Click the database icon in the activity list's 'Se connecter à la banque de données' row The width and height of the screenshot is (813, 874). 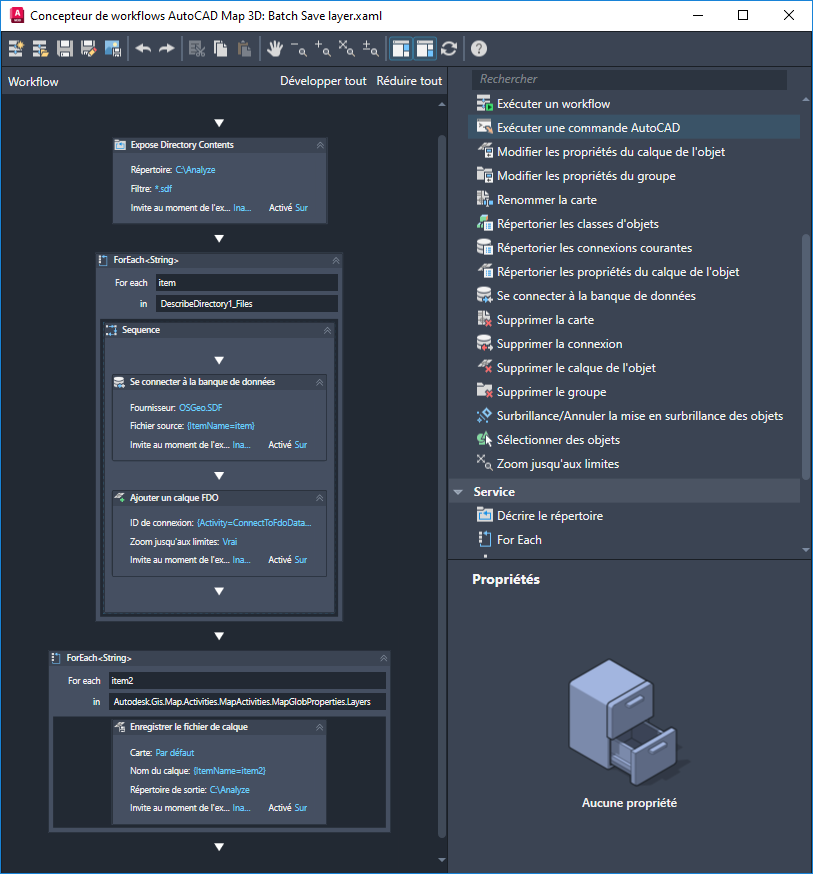click(484, 295)
